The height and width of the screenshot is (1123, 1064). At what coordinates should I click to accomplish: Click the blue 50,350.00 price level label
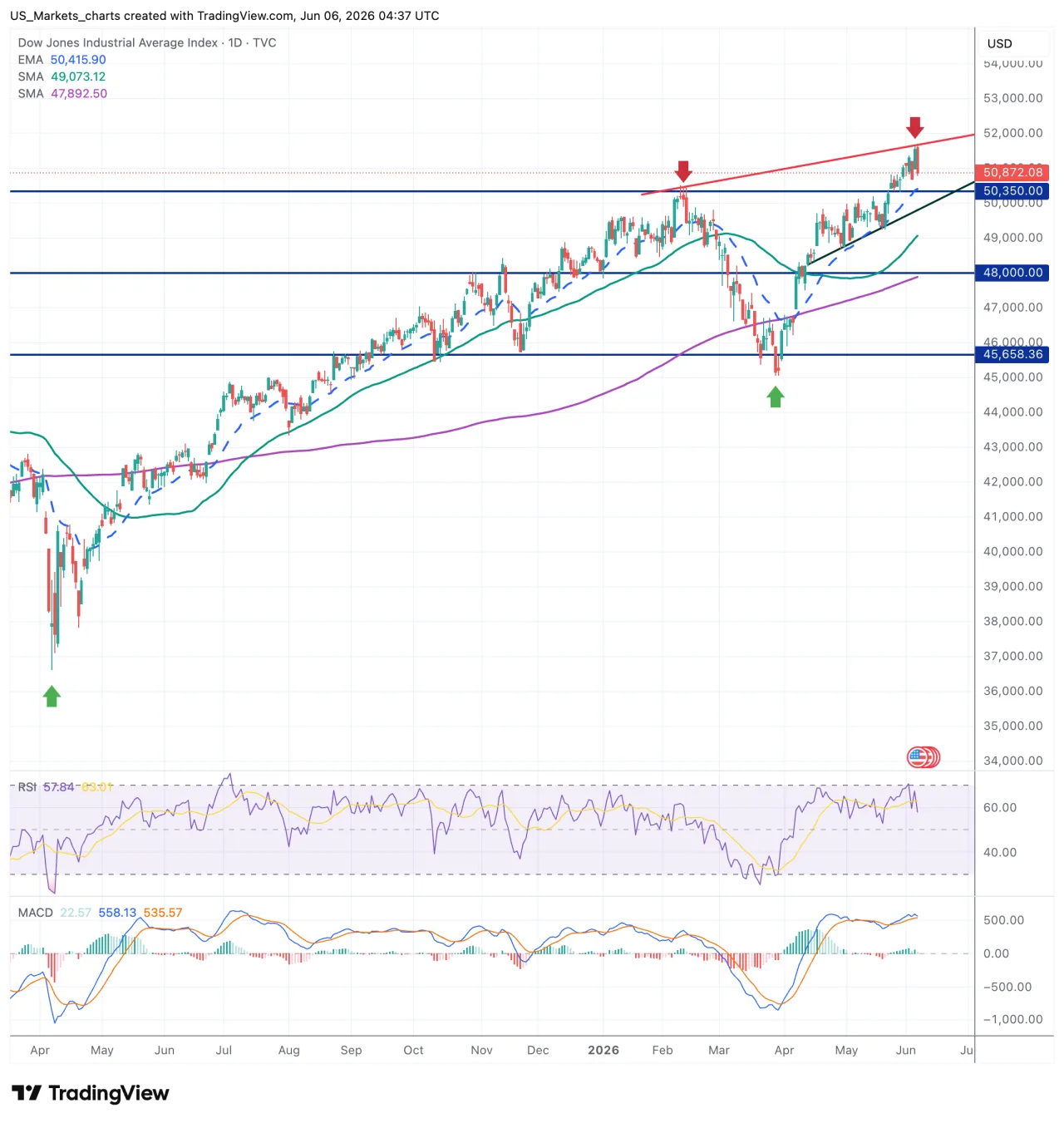point(1012,191)
